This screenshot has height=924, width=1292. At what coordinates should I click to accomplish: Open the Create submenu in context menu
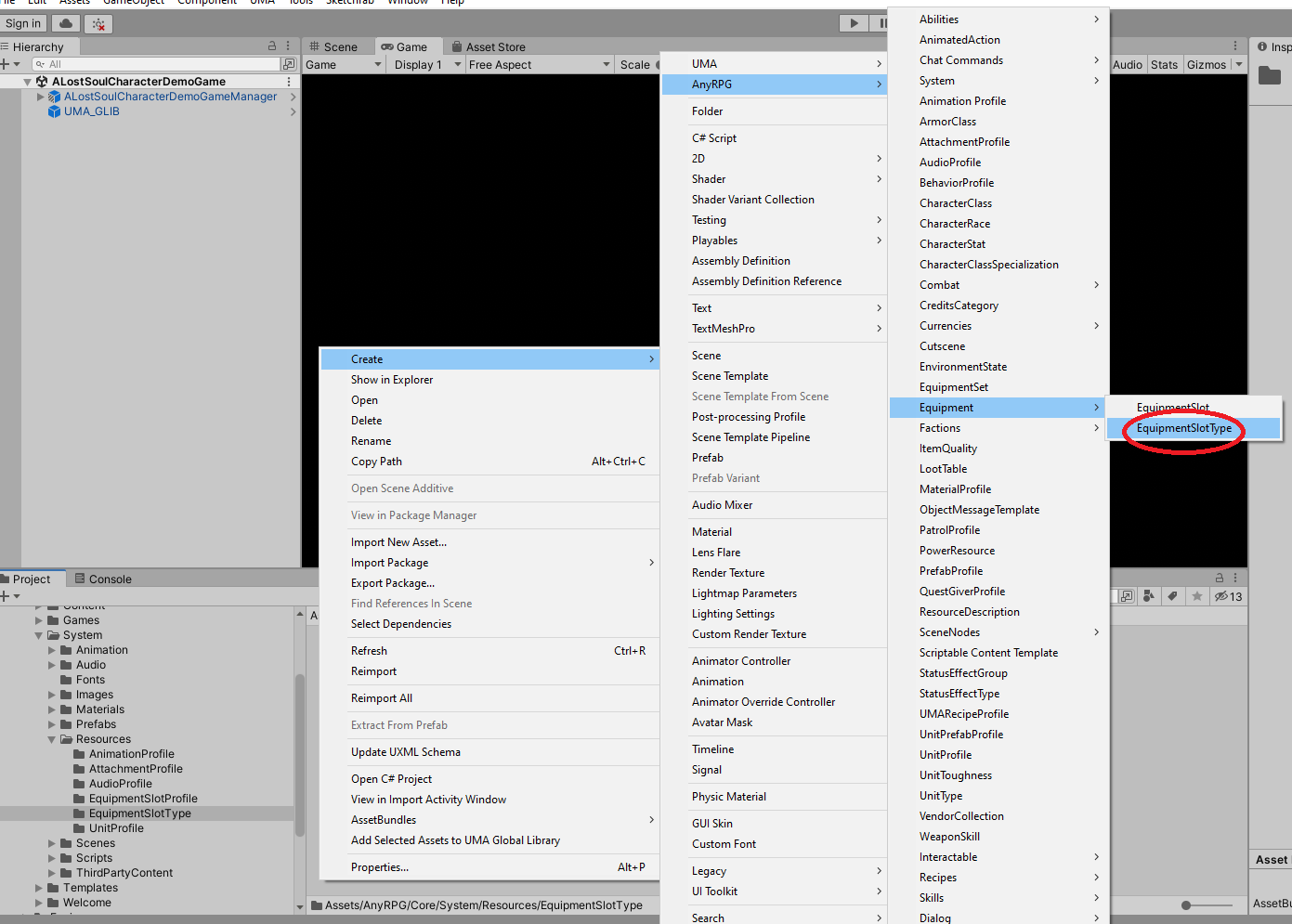pos(489,359)
